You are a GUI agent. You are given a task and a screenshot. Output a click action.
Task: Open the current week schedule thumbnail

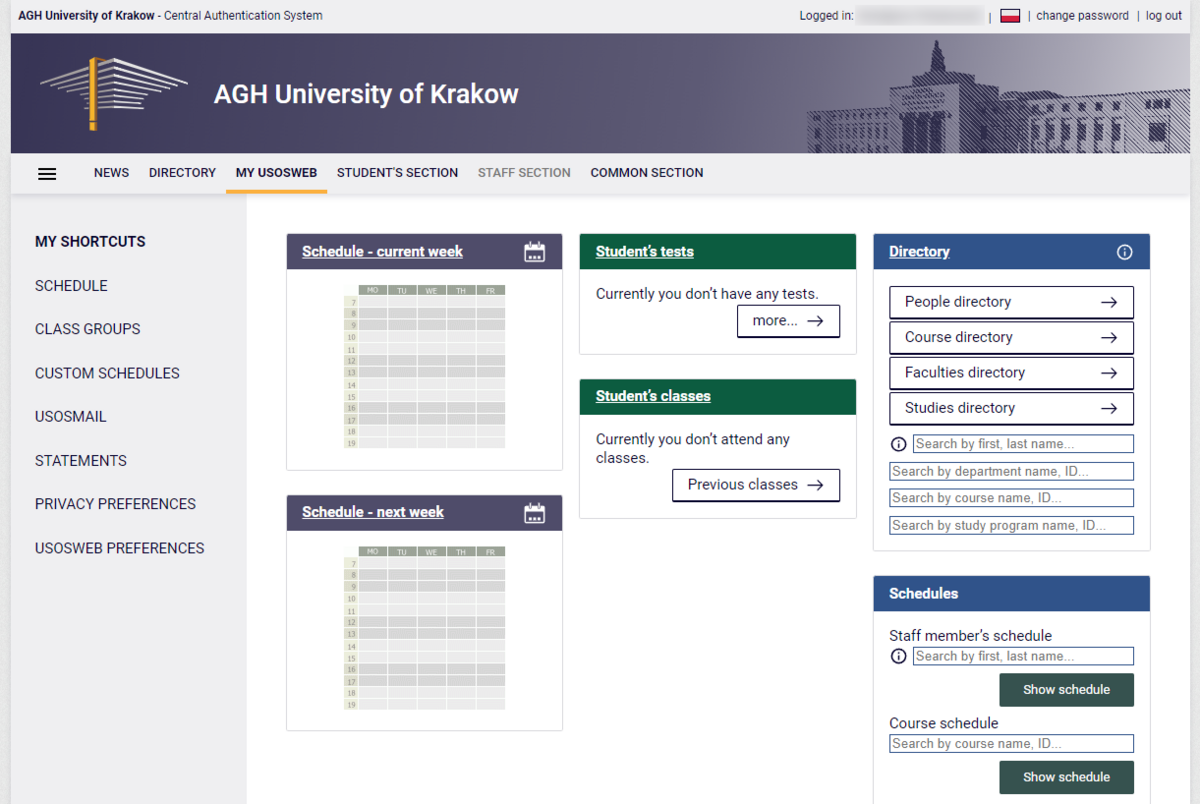coord(424,367)
